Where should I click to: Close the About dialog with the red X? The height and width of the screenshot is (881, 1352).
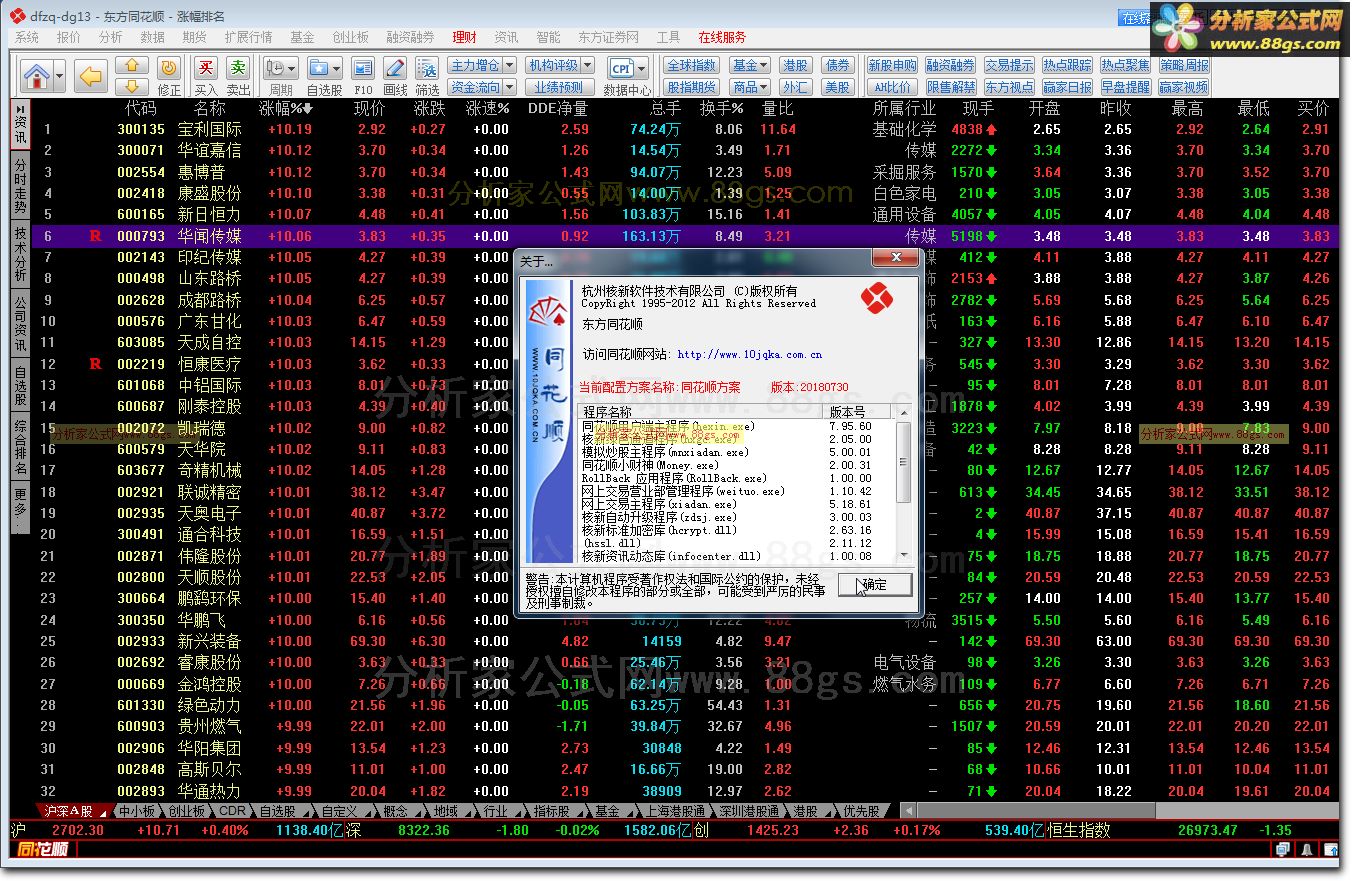(895, 258)
